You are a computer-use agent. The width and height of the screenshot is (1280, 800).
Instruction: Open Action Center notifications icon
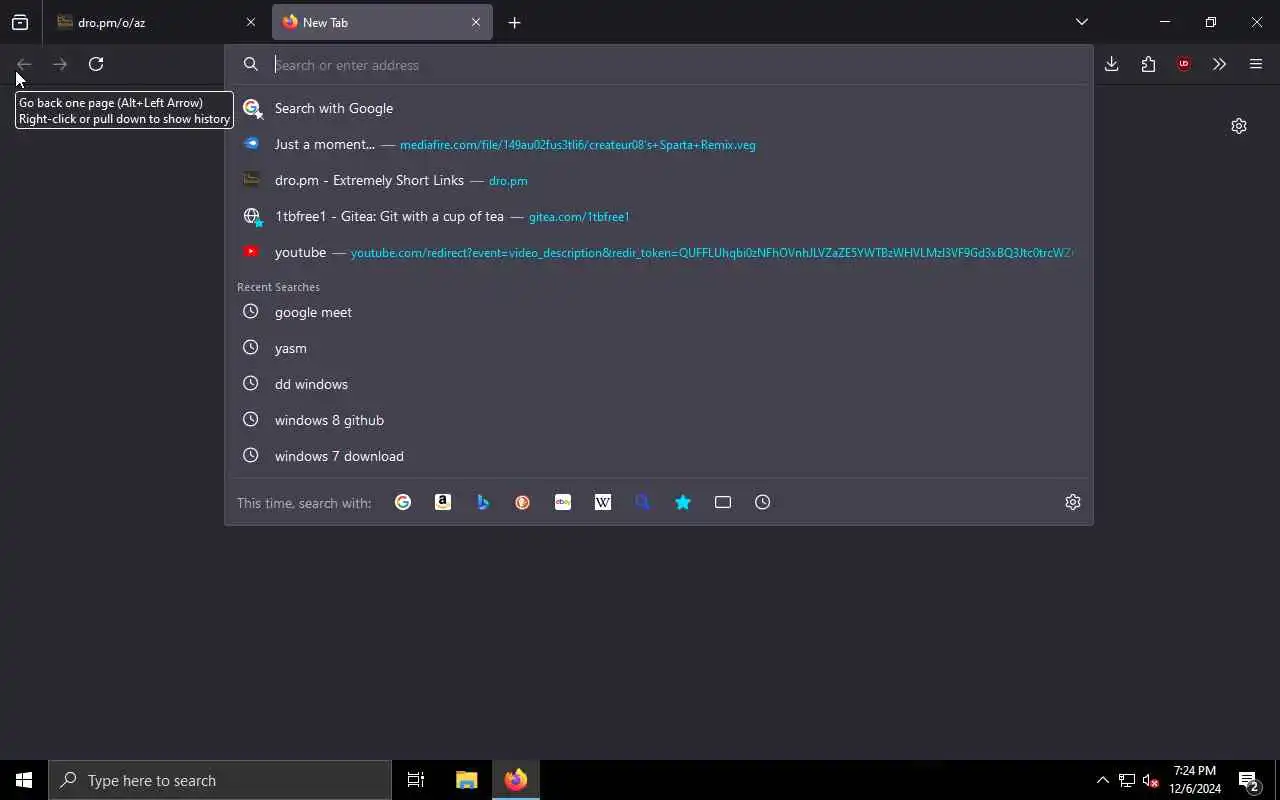(1249, 780)
